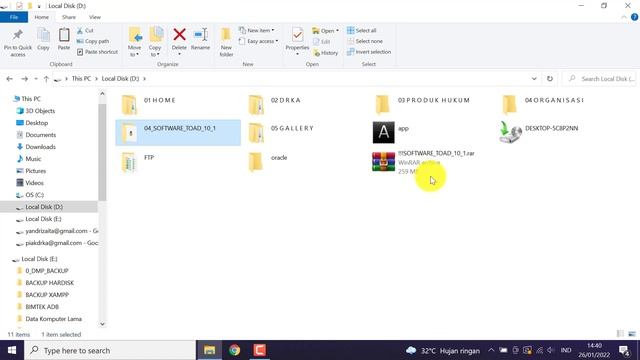Screen dimensions: 640x360
Task: Open the Copy to menu
Action: [155, 42]
